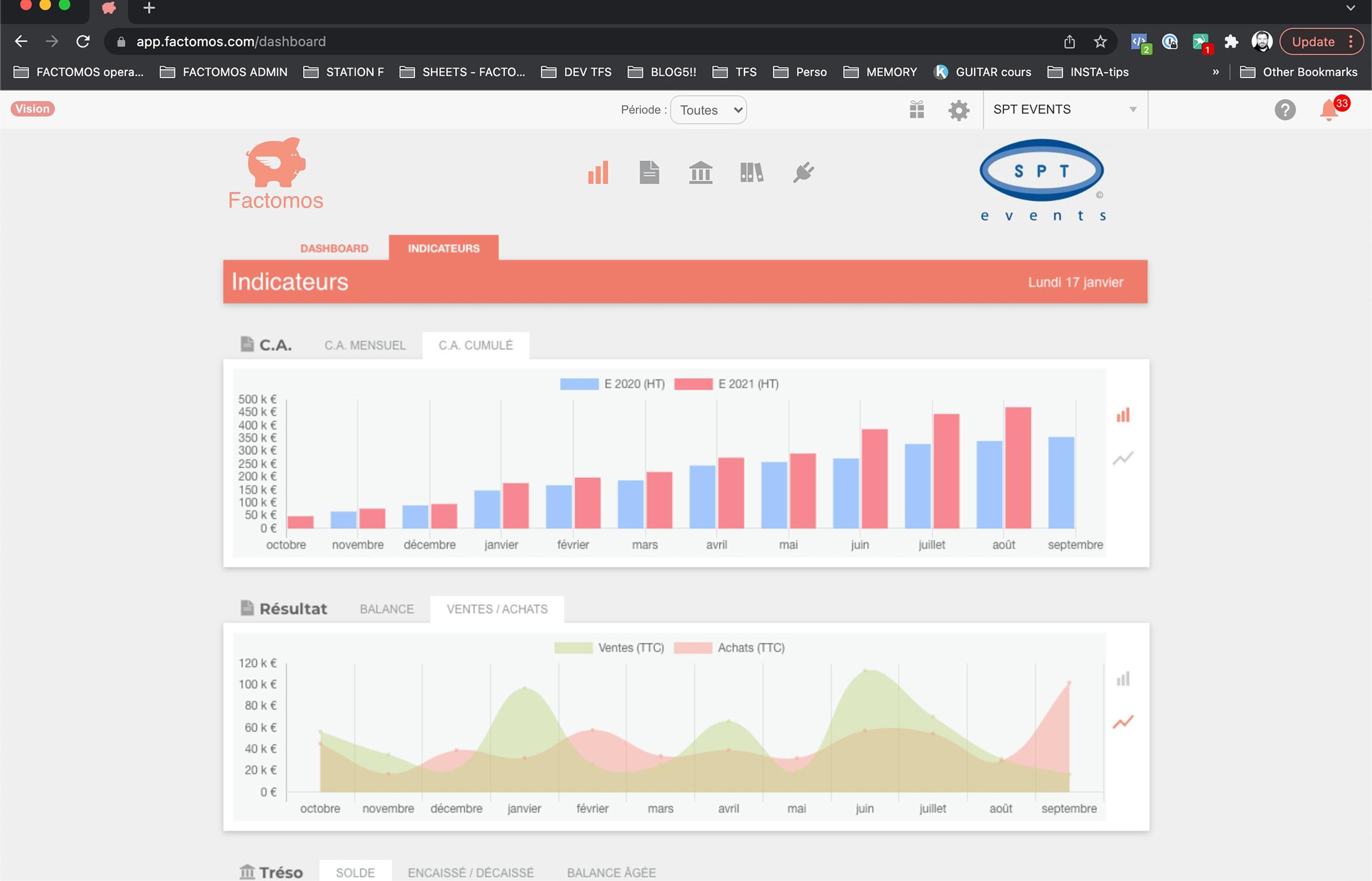The height and width of the screenshot is (881, 1372).
Task: Click INDICATEURS tab
Action: (x=443, y=248)
